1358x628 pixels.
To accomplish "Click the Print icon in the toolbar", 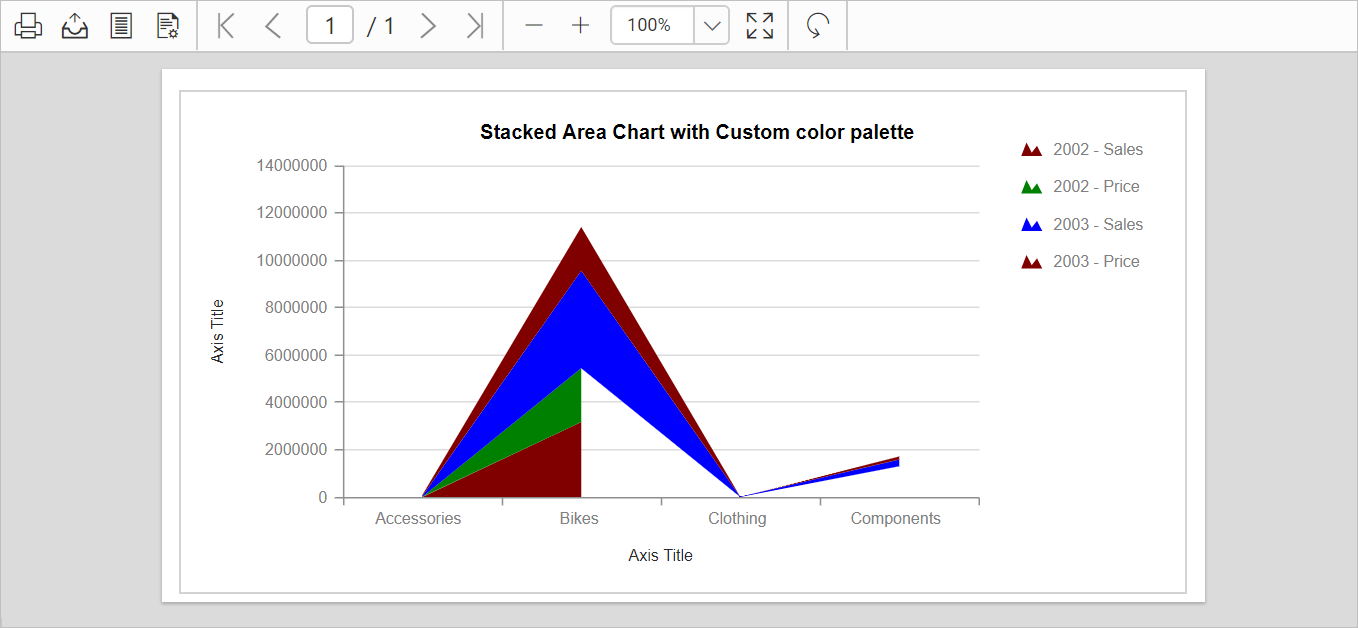I will point(27,25).
